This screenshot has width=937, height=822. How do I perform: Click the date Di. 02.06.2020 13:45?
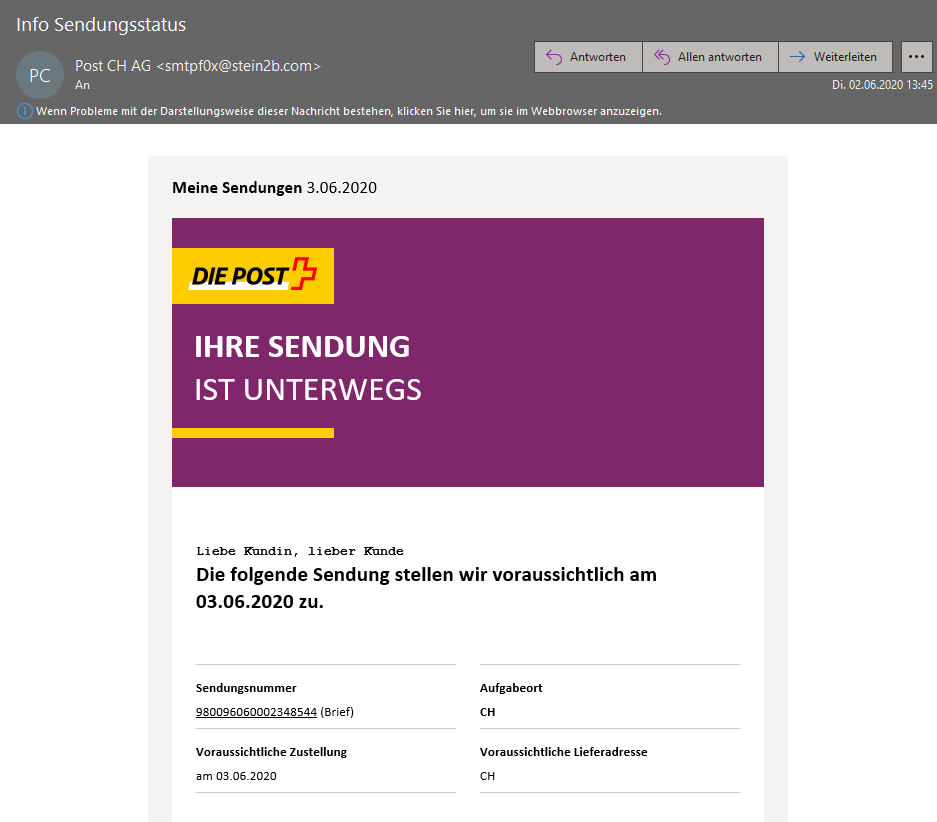tap(882, 85)
